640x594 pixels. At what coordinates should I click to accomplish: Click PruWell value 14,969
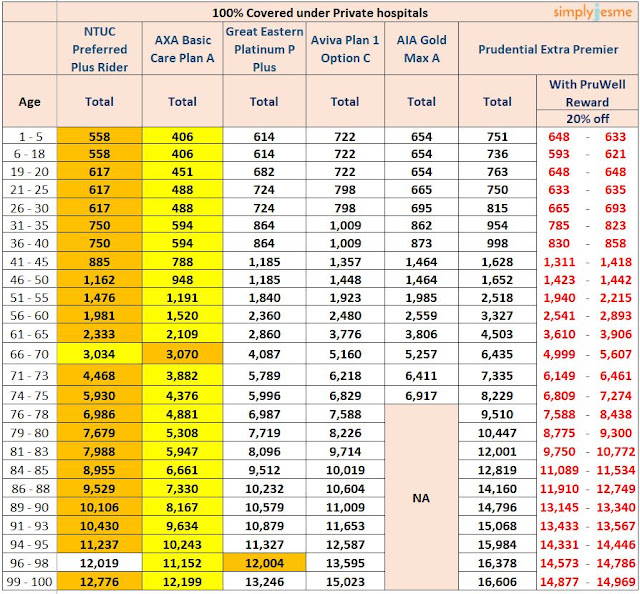pyautogui.click(x=616, y=582)
